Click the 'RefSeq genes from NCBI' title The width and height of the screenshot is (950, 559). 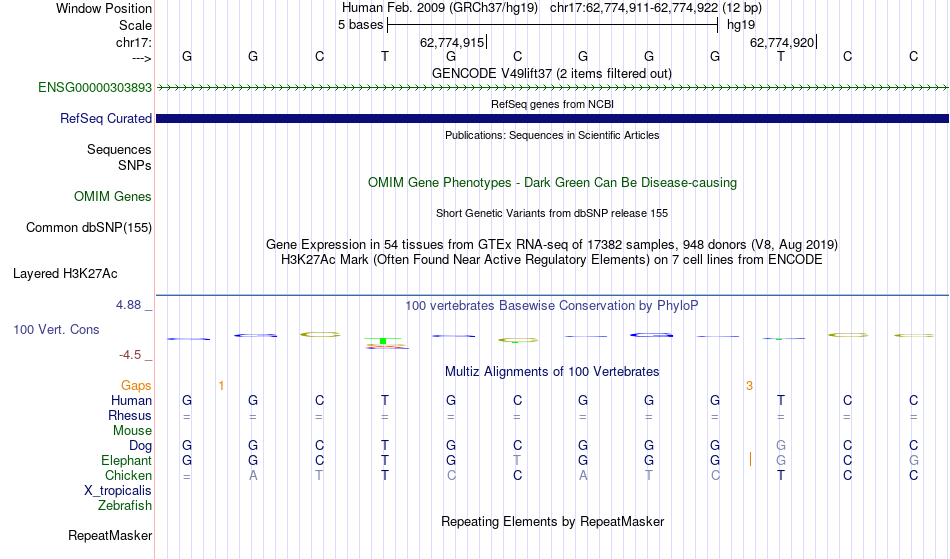pyautogui.click(x=552, y=104)
